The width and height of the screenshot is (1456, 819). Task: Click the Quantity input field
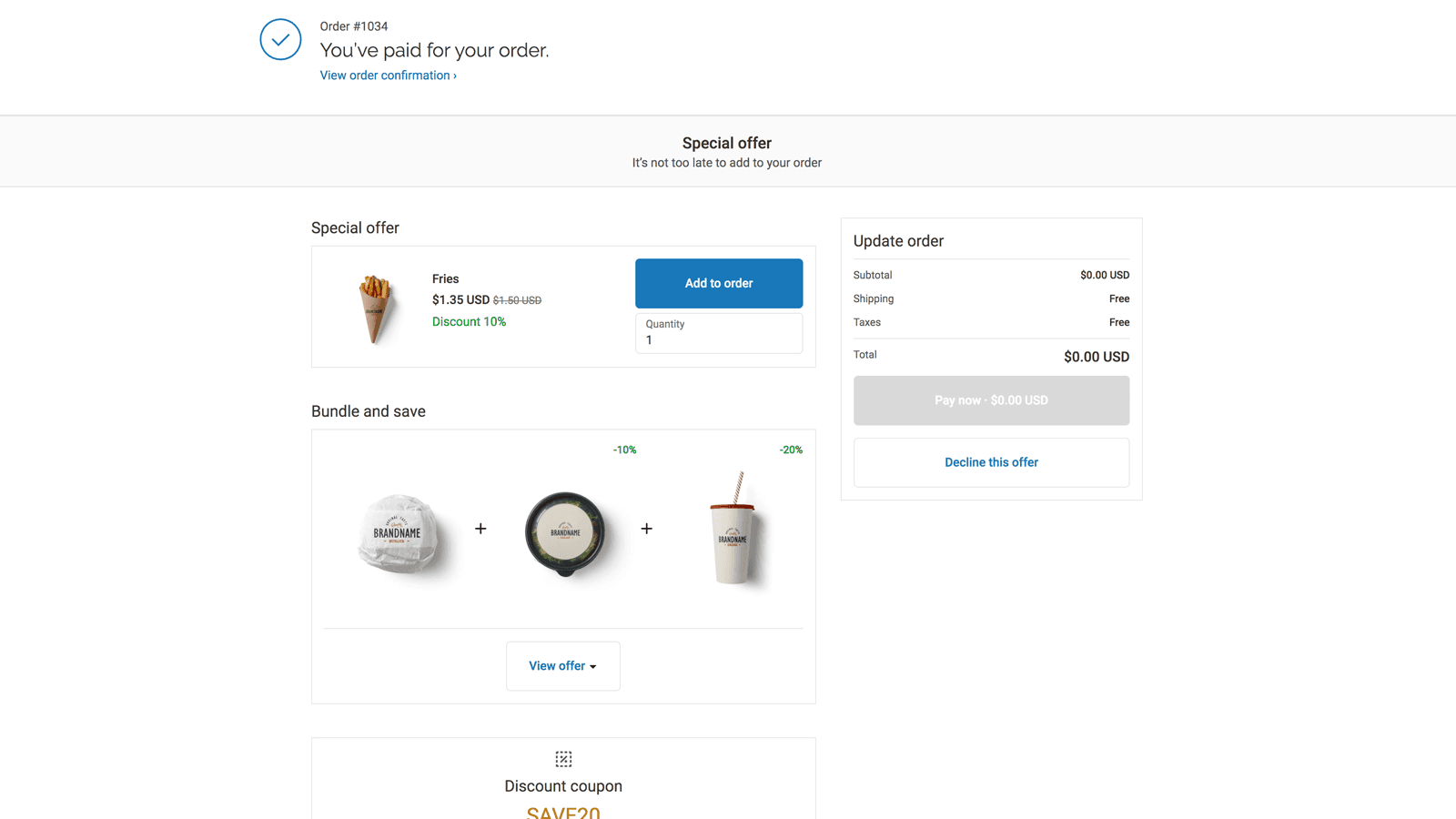coord(718,339)
